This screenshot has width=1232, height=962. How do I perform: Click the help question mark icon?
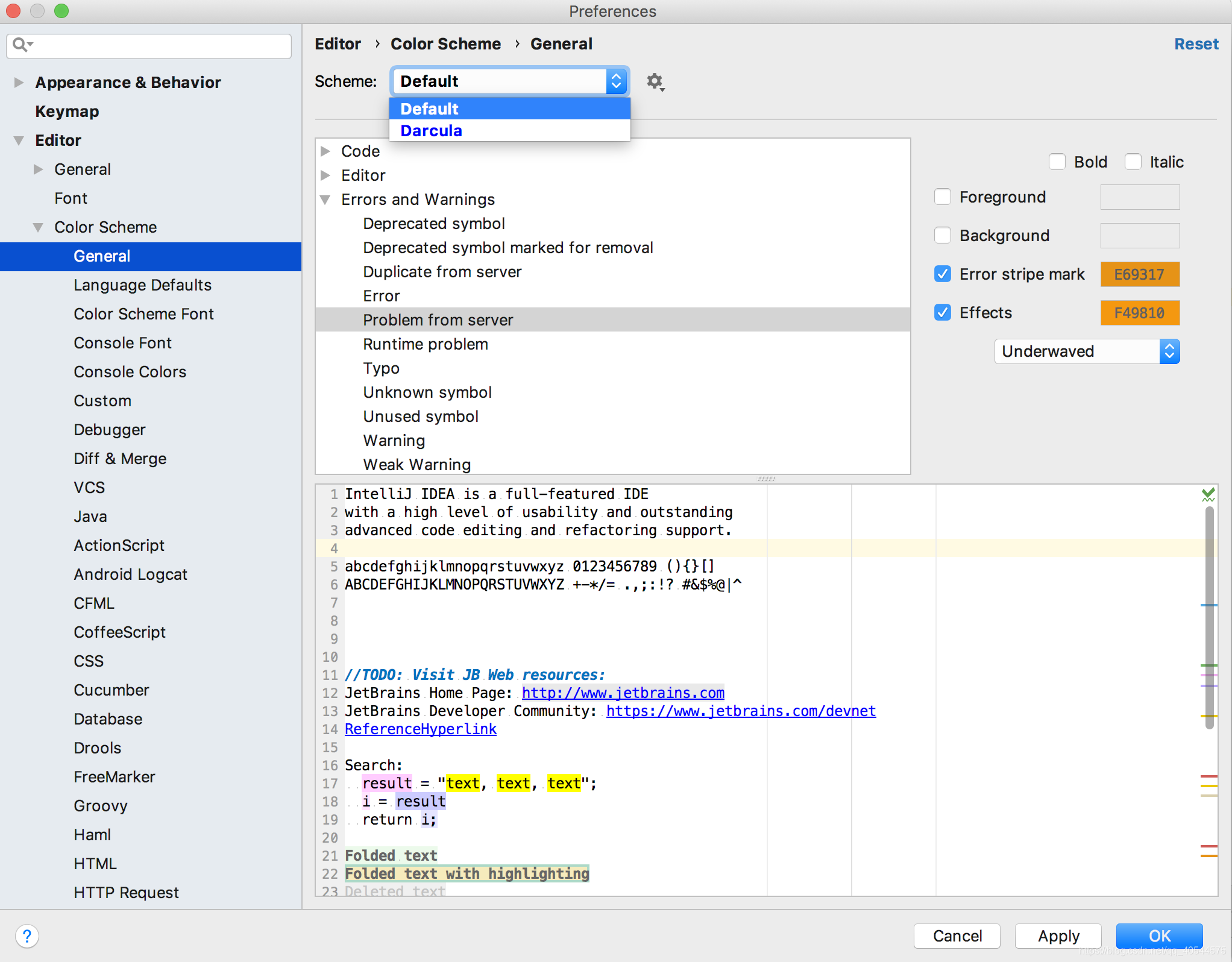[x=27, y=936]
